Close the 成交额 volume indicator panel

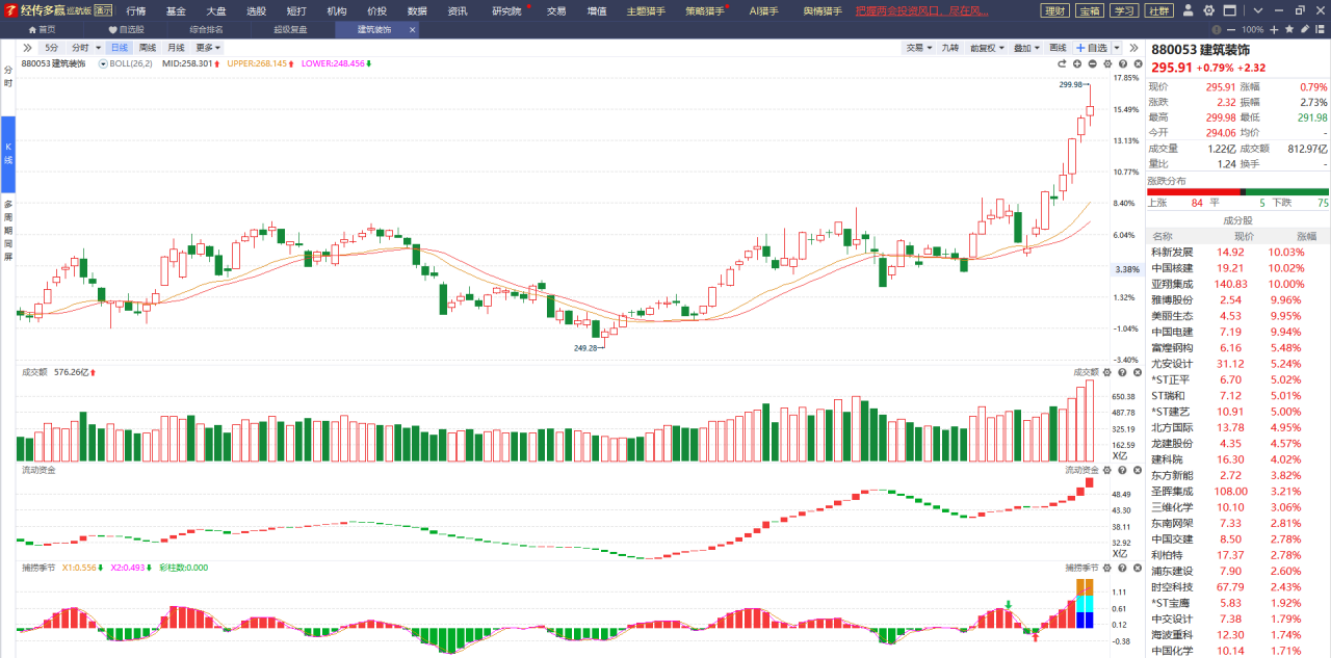pos(1138,372)
